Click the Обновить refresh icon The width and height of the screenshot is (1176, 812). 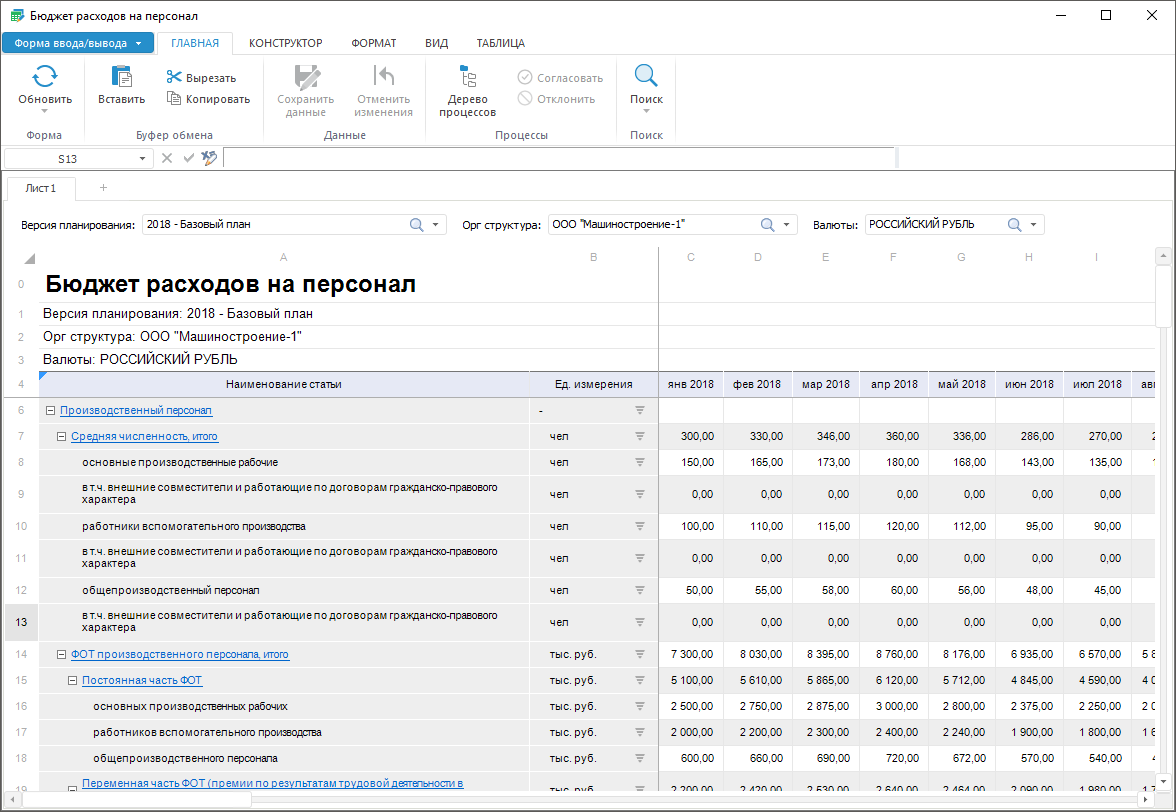(x=45, y=78)
